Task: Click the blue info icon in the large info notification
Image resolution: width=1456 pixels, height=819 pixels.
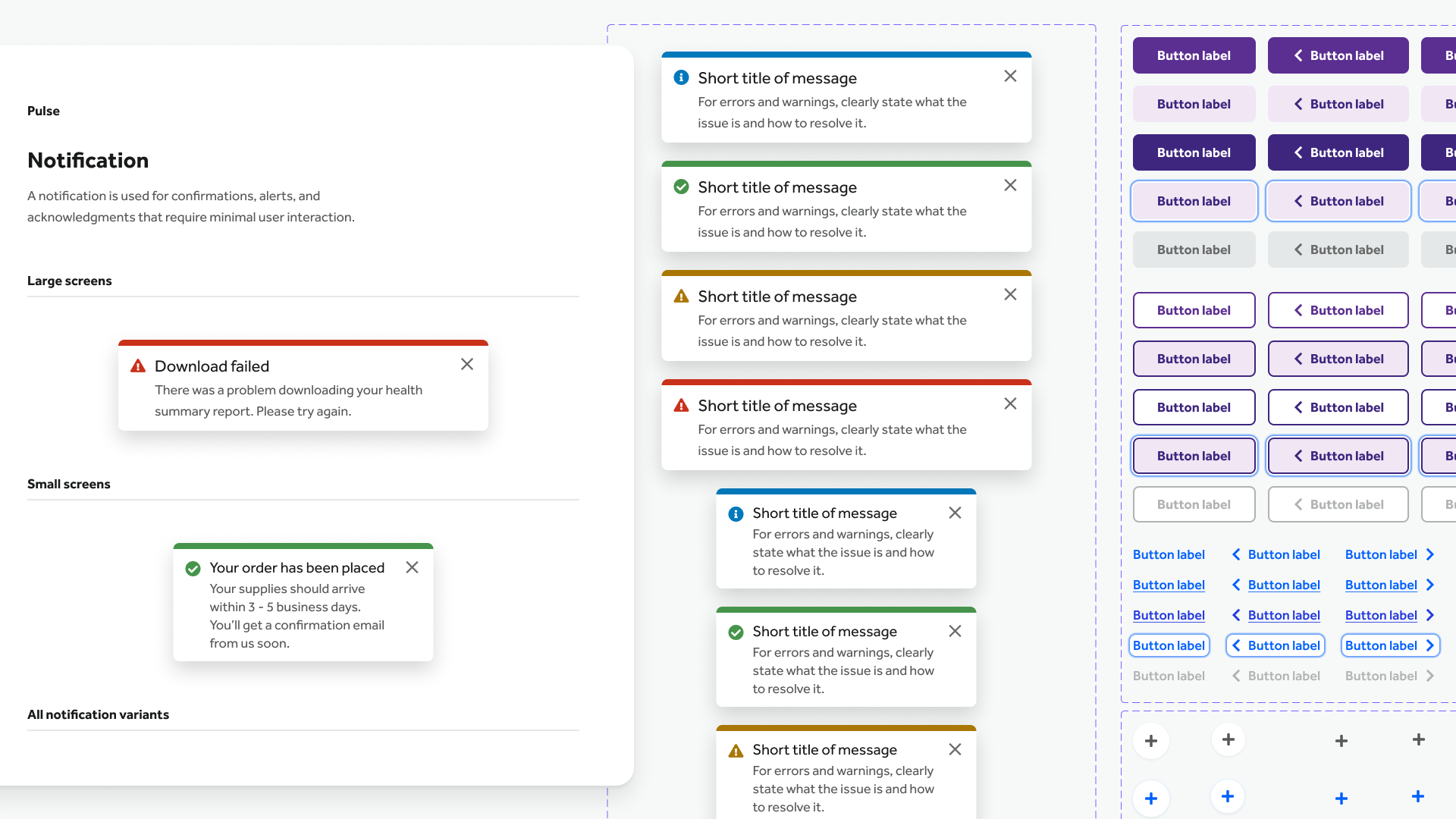Action: (x=682, y=77)
